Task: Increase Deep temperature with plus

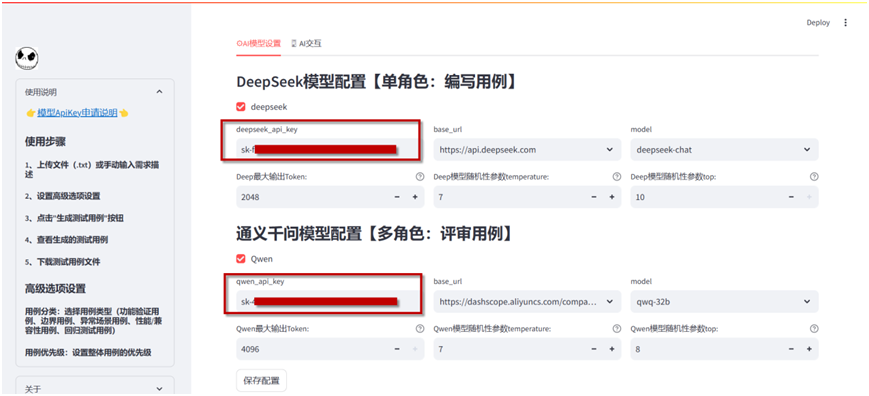Action: 612,197
